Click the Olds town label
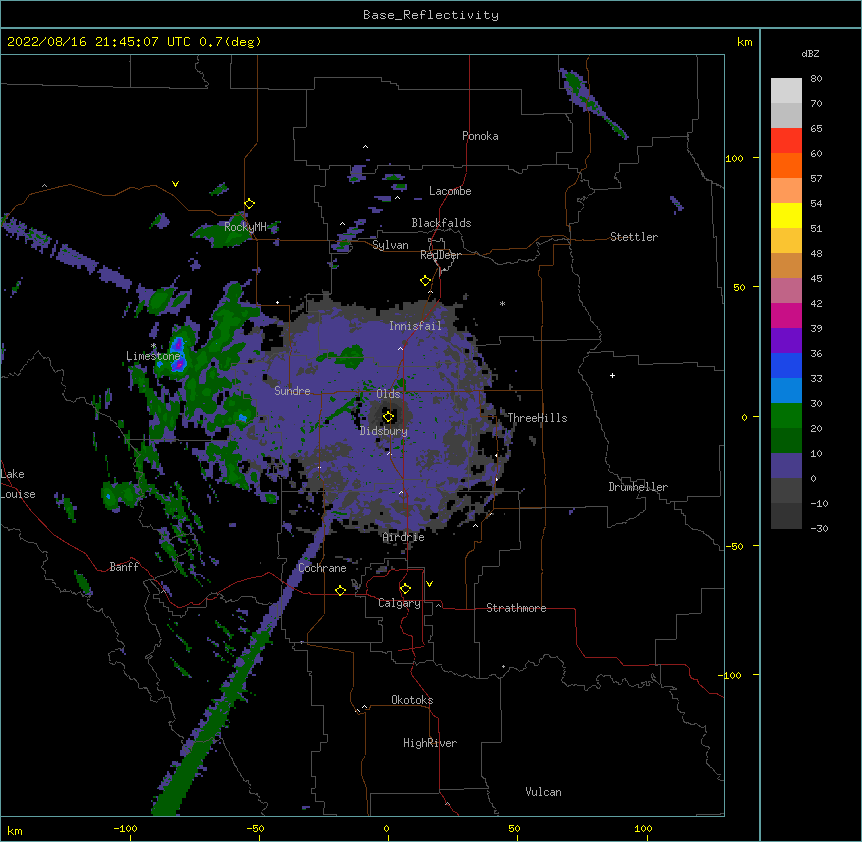Image resolution: width=862 pixels, height=842 pixels. (388, 394)
